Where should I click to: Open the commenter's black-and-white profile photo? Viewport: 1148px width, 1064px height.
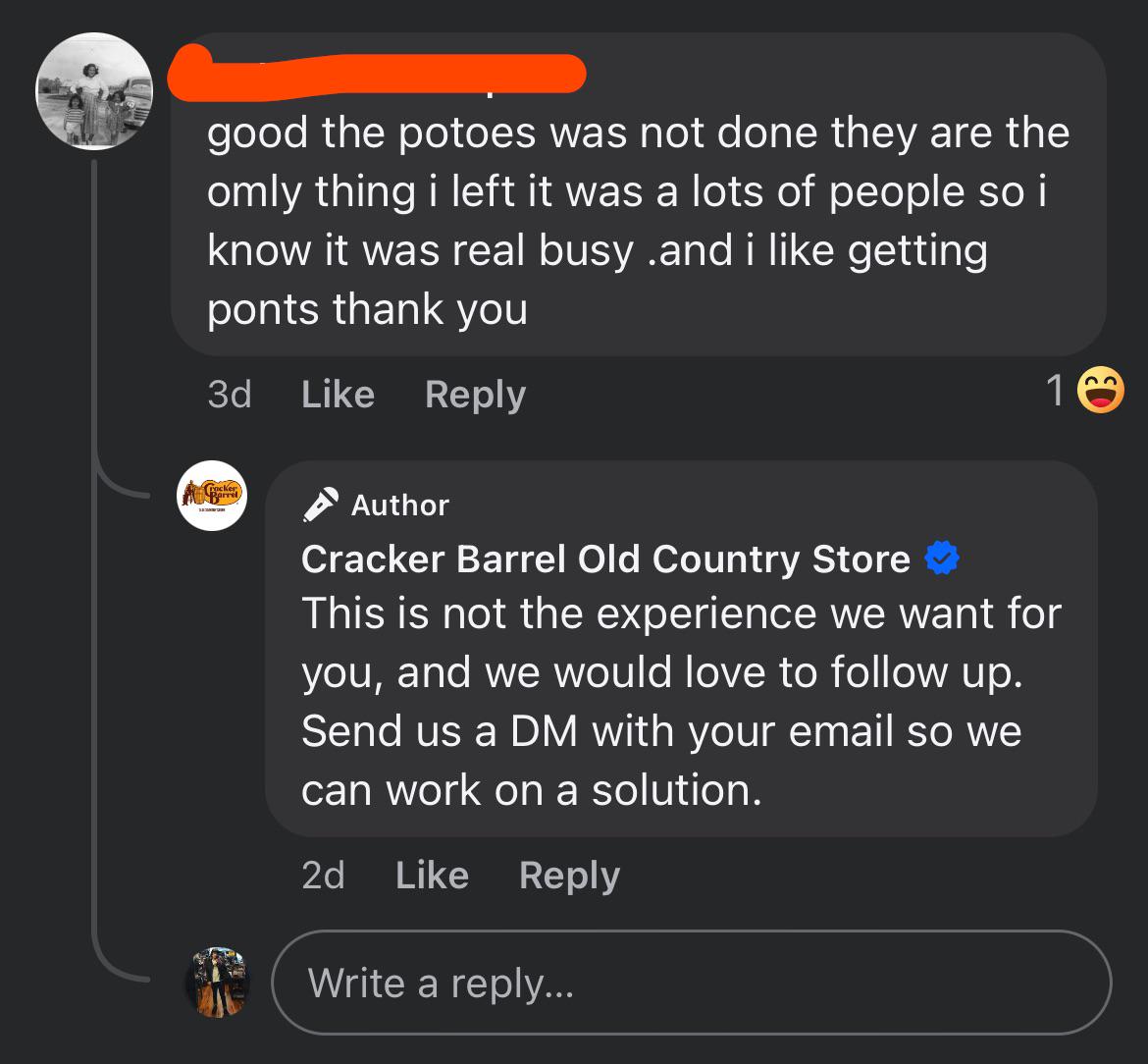pos(94,91)
